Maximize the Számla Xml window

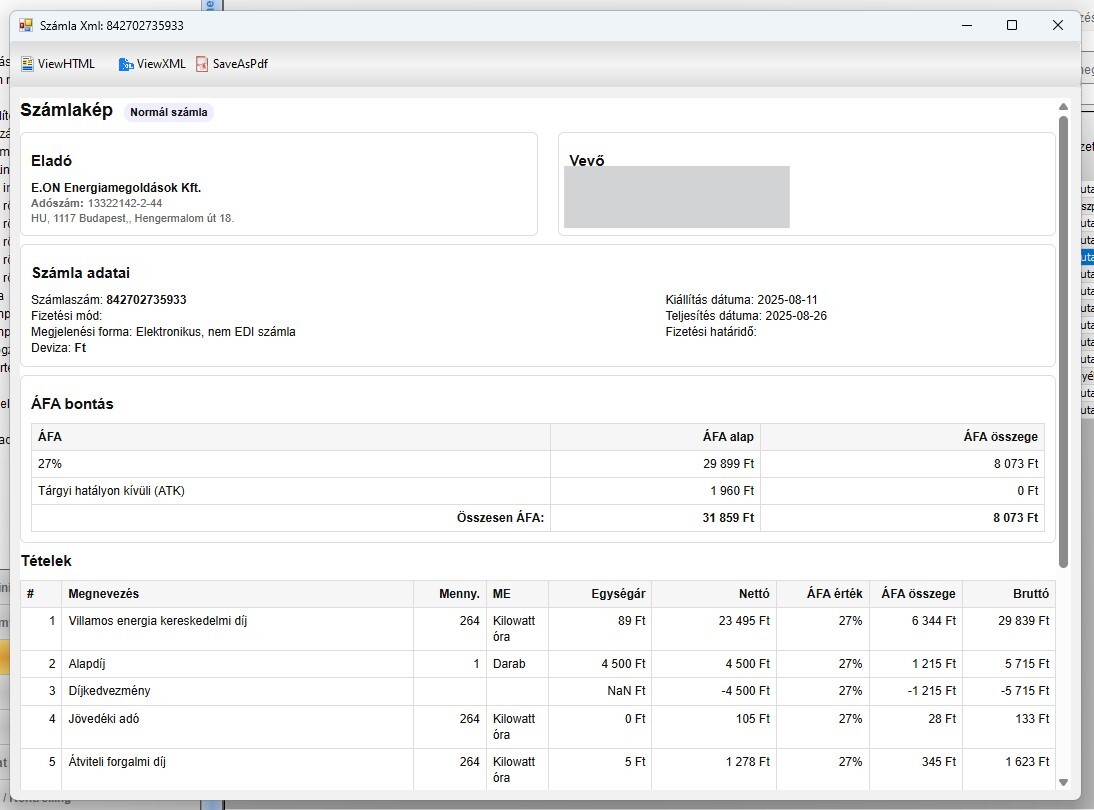[x=1012, y=25]
